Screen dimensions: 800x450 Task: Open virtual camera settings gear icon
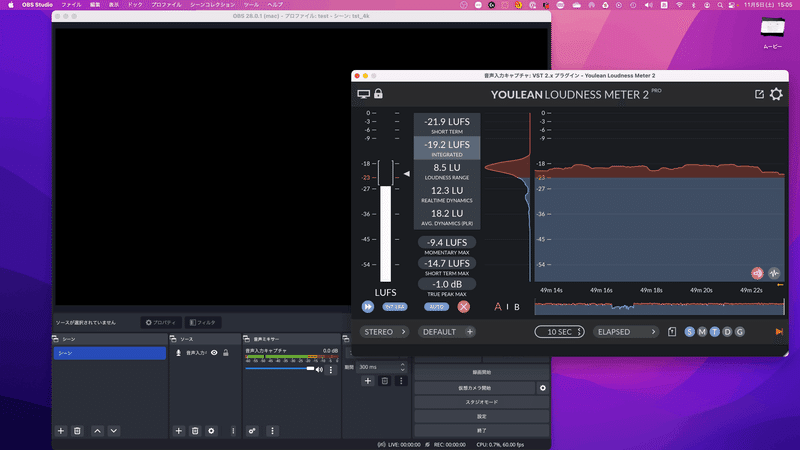543,388
